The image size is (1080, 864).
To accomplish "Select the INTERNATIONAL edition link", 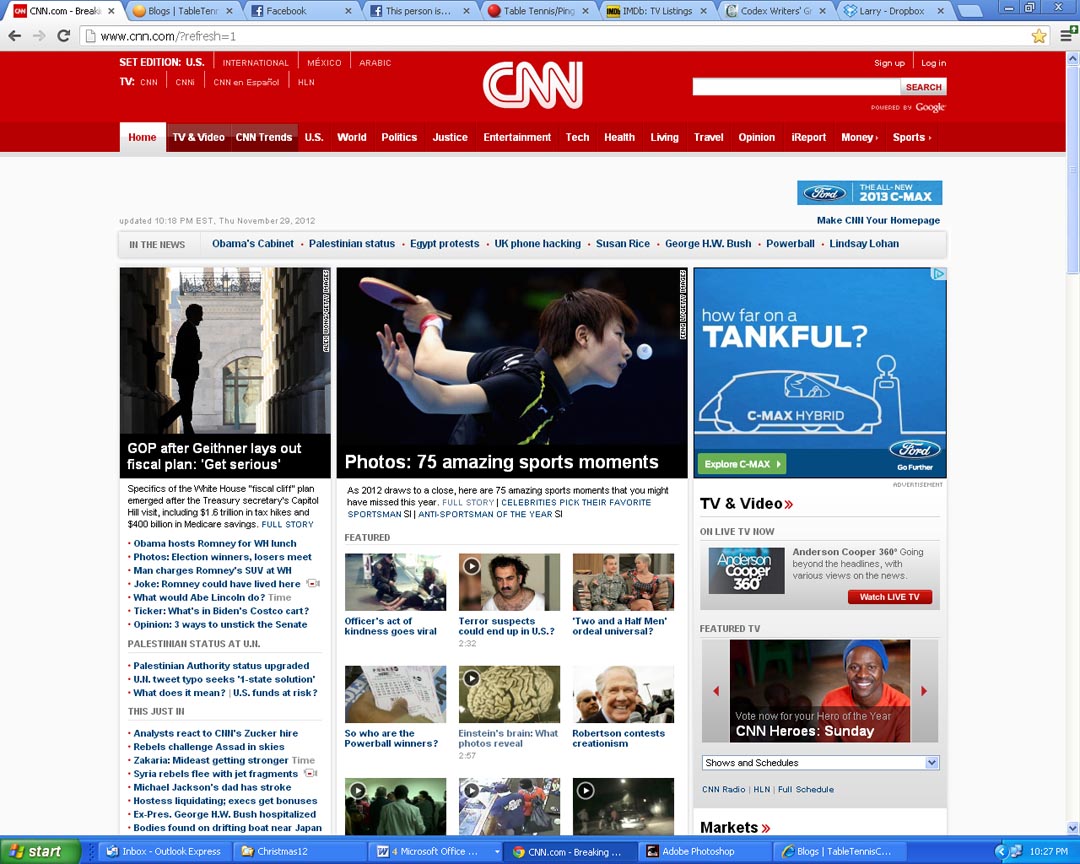I will [x=255, y=63].
